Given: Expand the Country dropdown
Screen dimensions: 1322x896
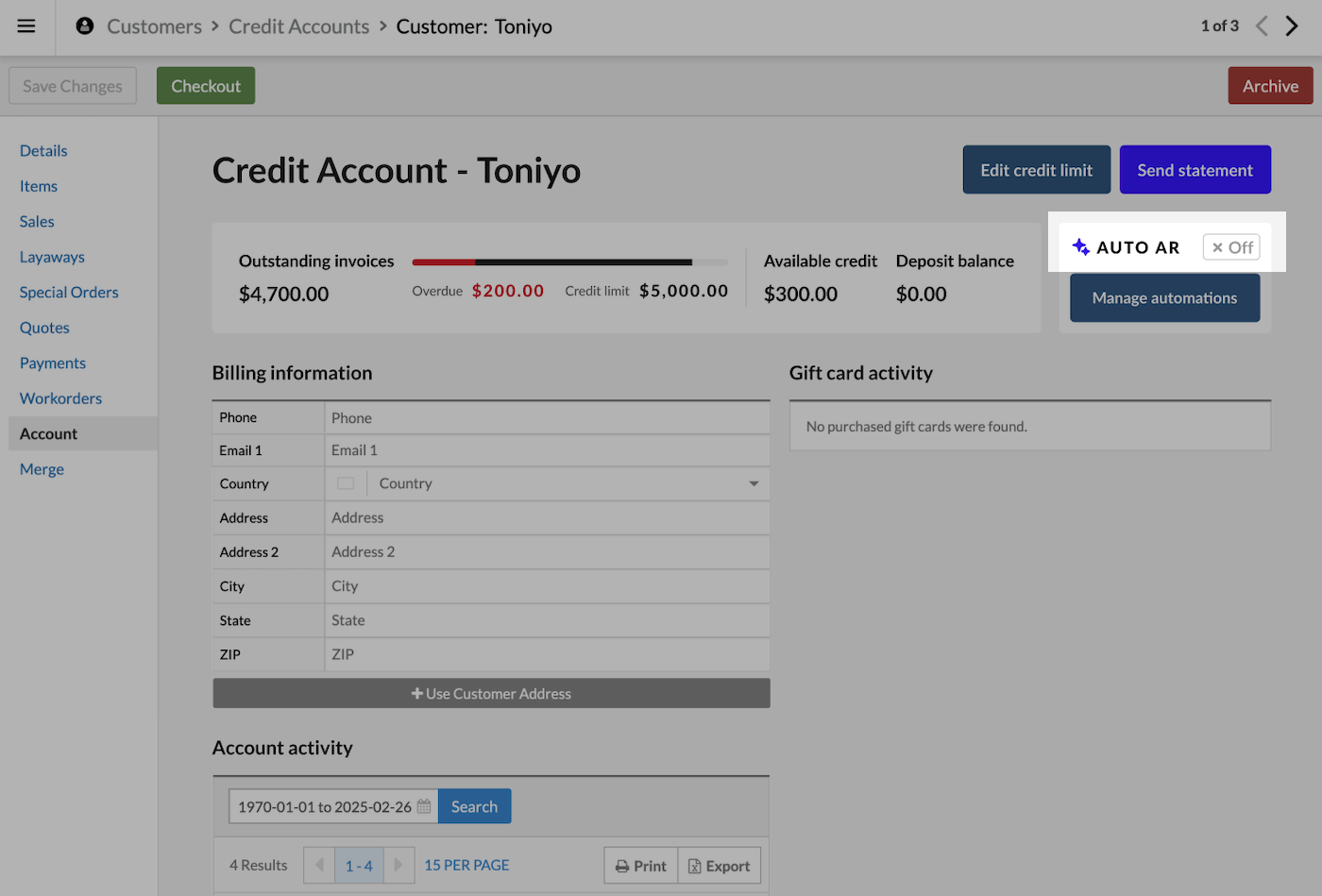Looking at the screenshot, I should pyautogui.click(x=754, y=483).
